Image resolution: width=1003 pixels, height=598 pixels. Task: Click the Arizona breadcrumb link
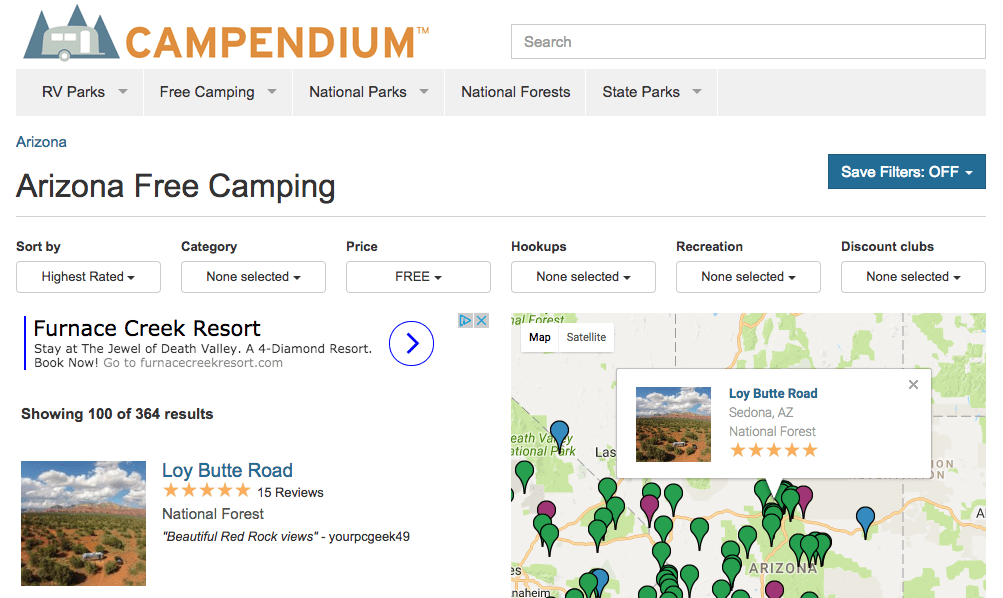[41, 141]
